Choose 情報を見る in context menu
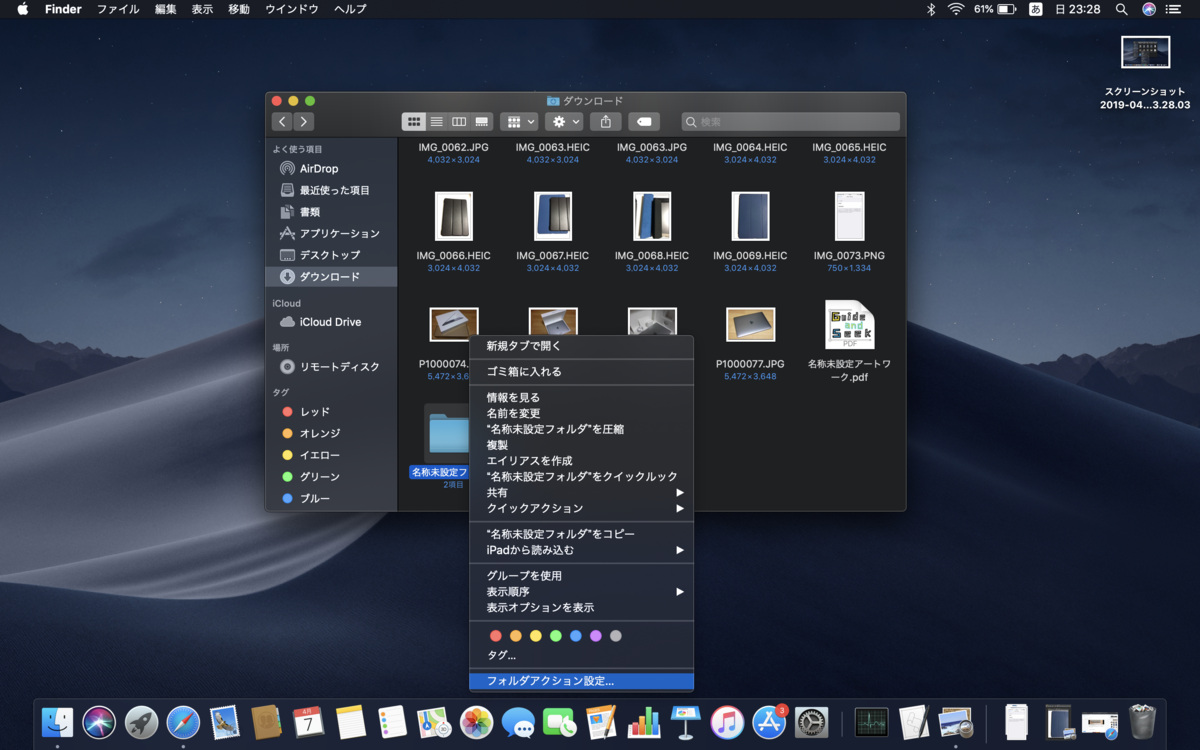The width and height of the screenshot is (1200, 750). [x=581, y=398]
